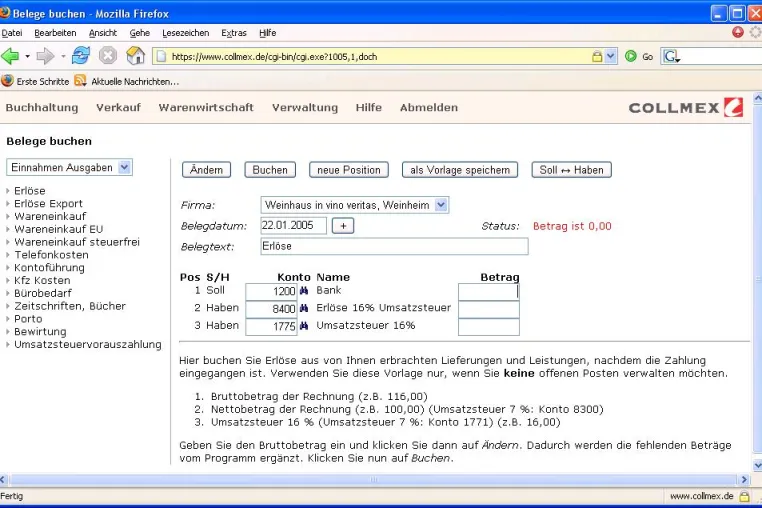
Task: Select the Erlöse Export template
Action: coord(48,204)
